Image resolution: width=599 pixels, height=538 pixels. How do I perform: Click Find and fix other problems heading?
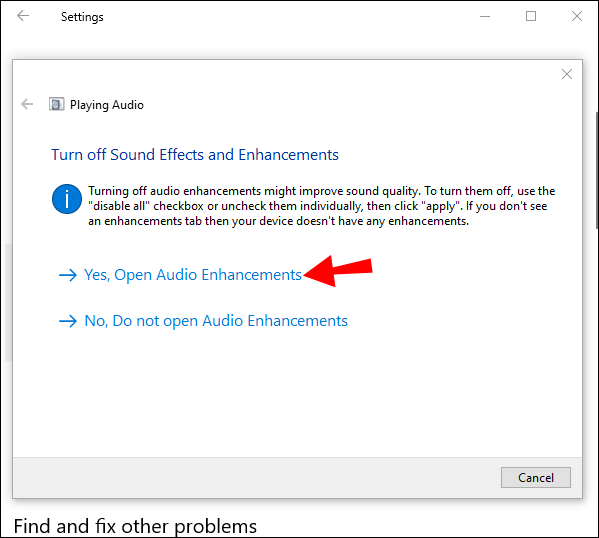[x=135, y=526]
